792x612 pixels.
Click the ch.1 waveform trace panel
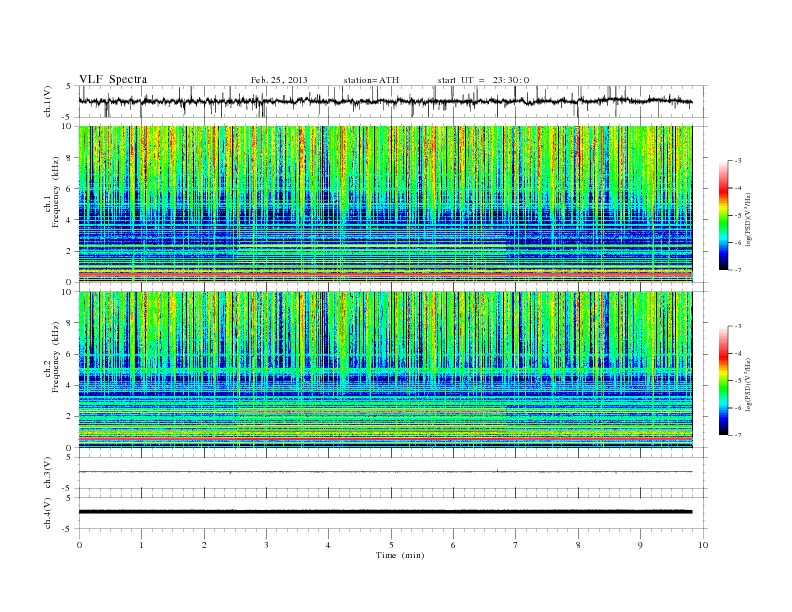coord(393,101)
